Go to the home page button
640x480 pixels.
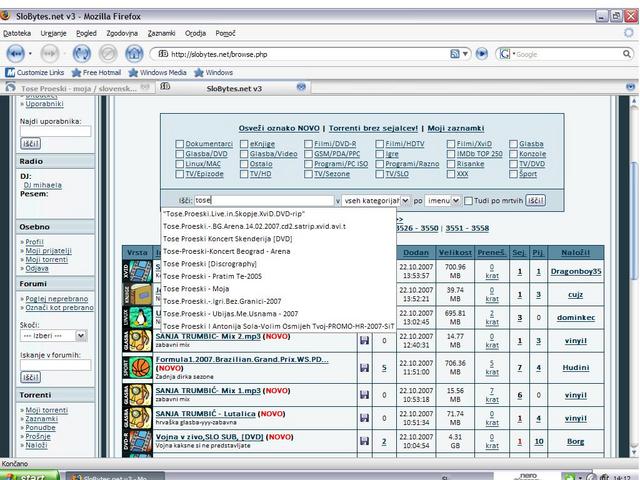134,53
